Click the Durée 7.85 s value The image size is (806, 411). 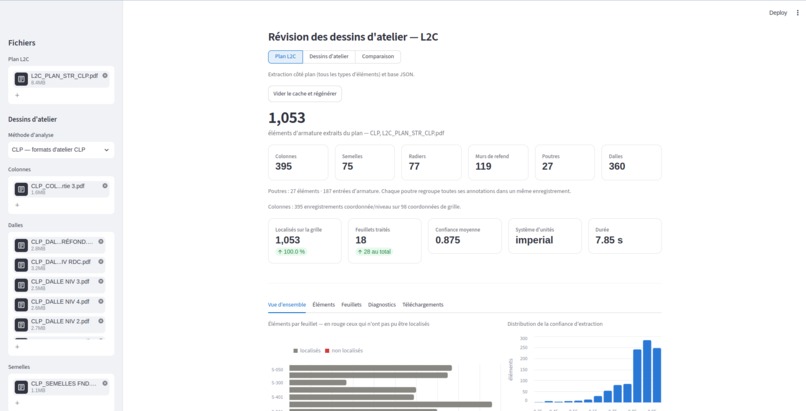609,240
